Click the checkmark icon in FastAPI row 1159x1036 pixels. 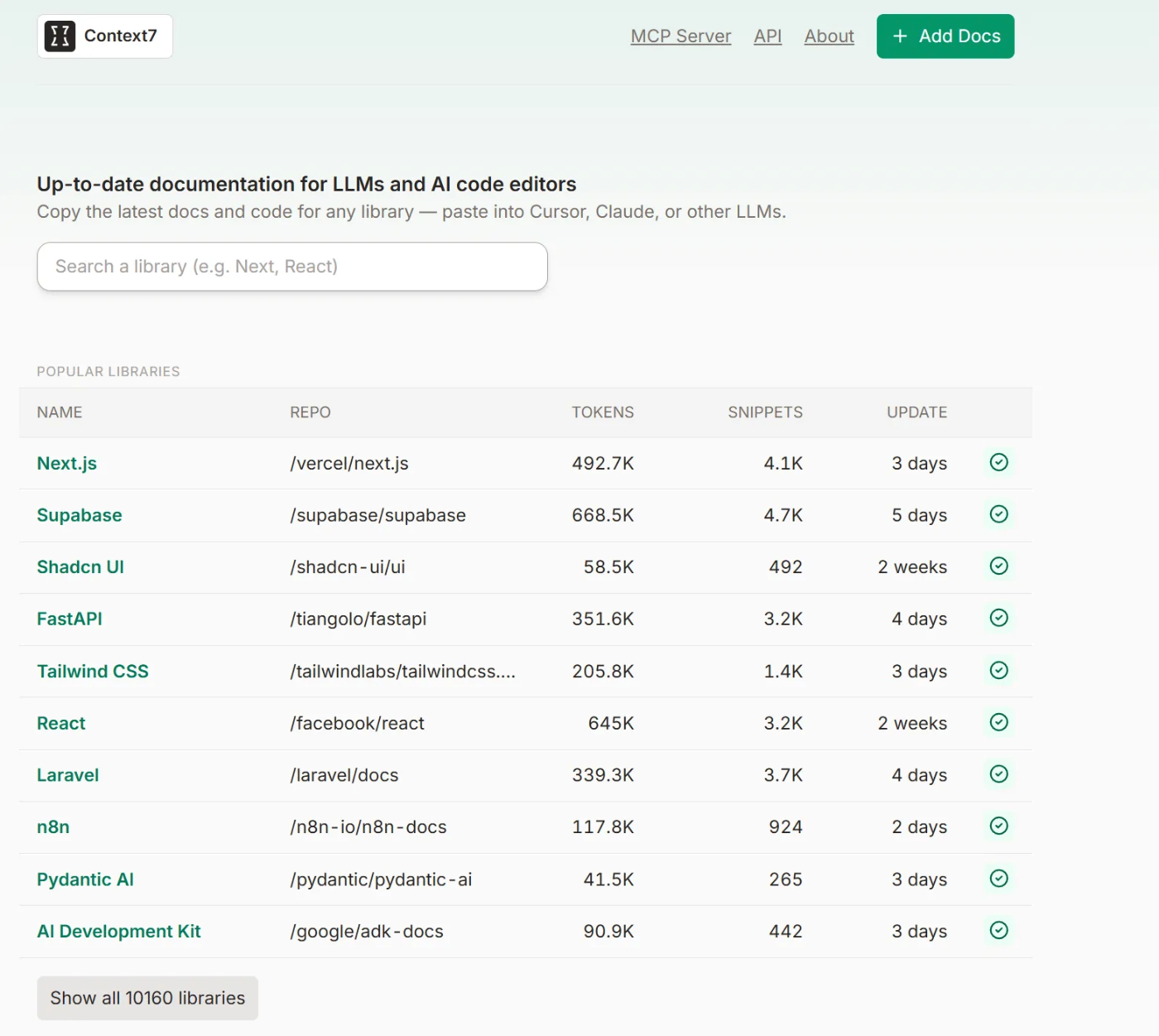click(x=999, y=618)
